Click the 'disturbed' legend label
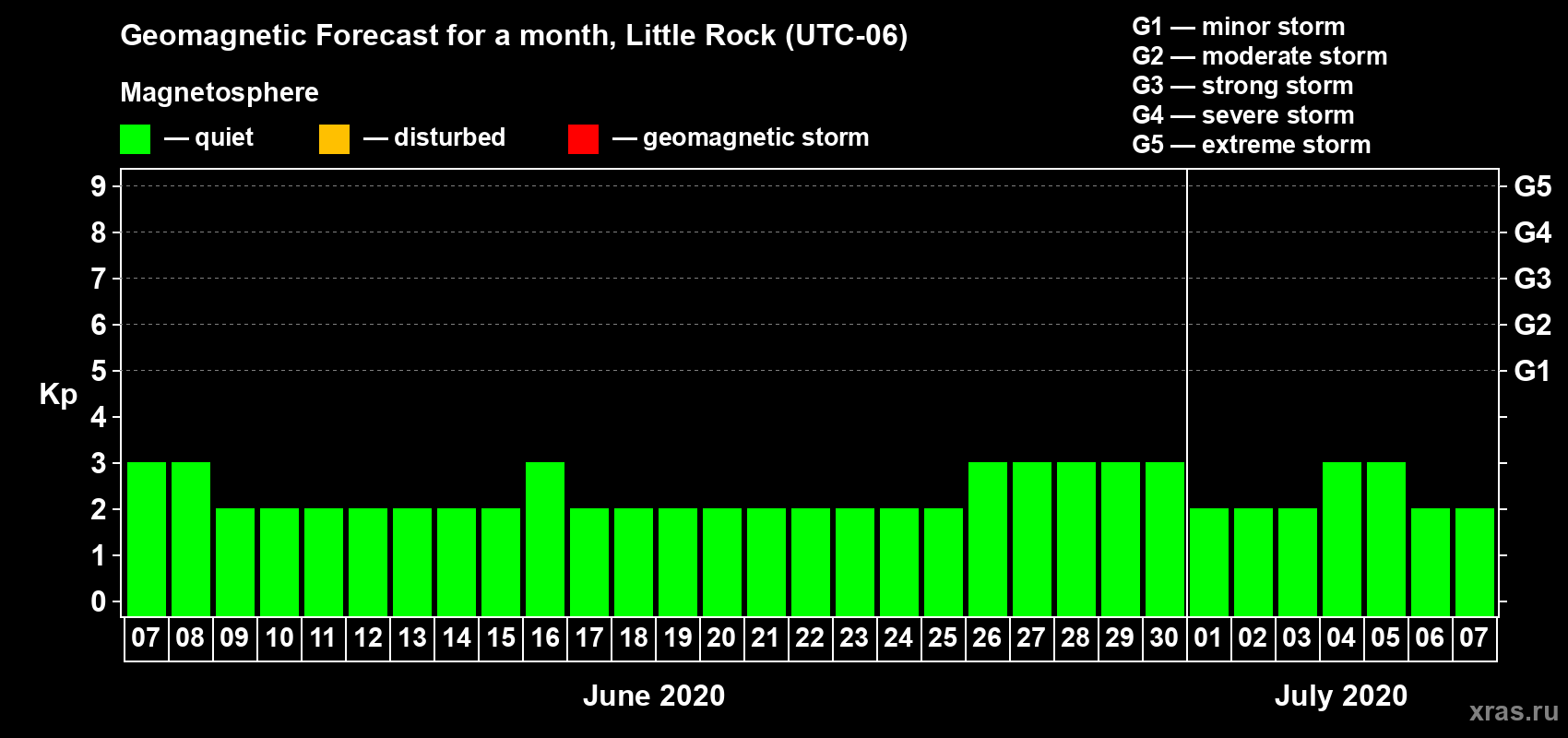Image resolution: width=1568 pixels, height=738 pixels. pos(449,137)
